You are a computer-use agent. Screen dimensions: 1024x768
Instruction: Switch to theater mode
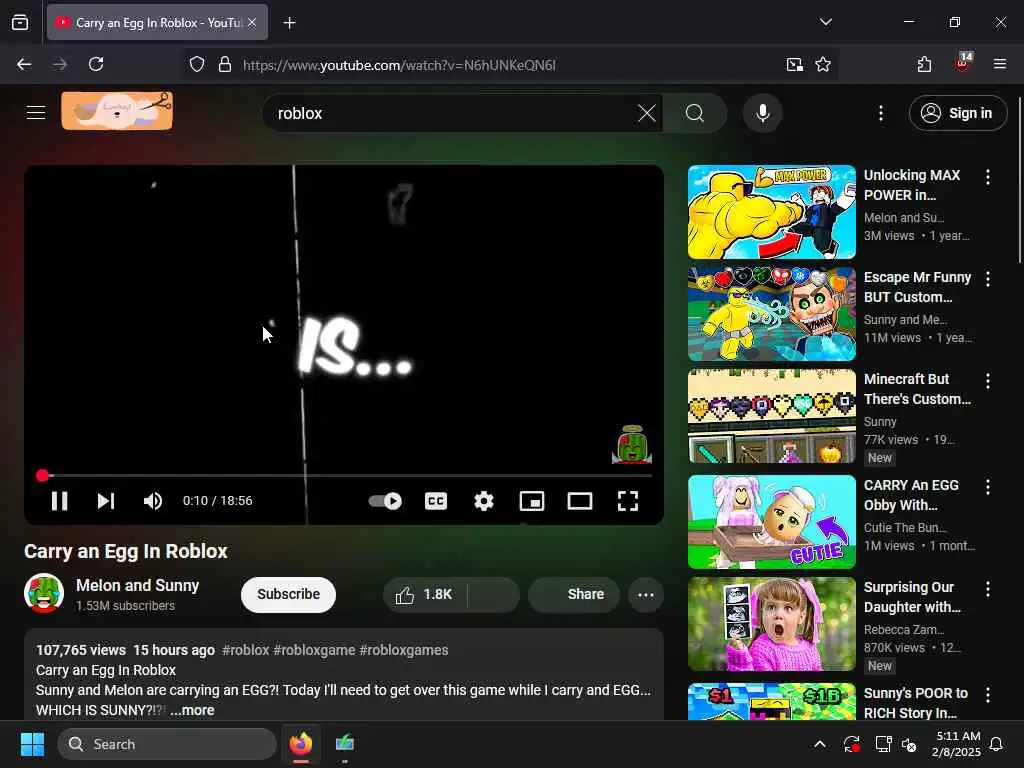tap(580, 501)
